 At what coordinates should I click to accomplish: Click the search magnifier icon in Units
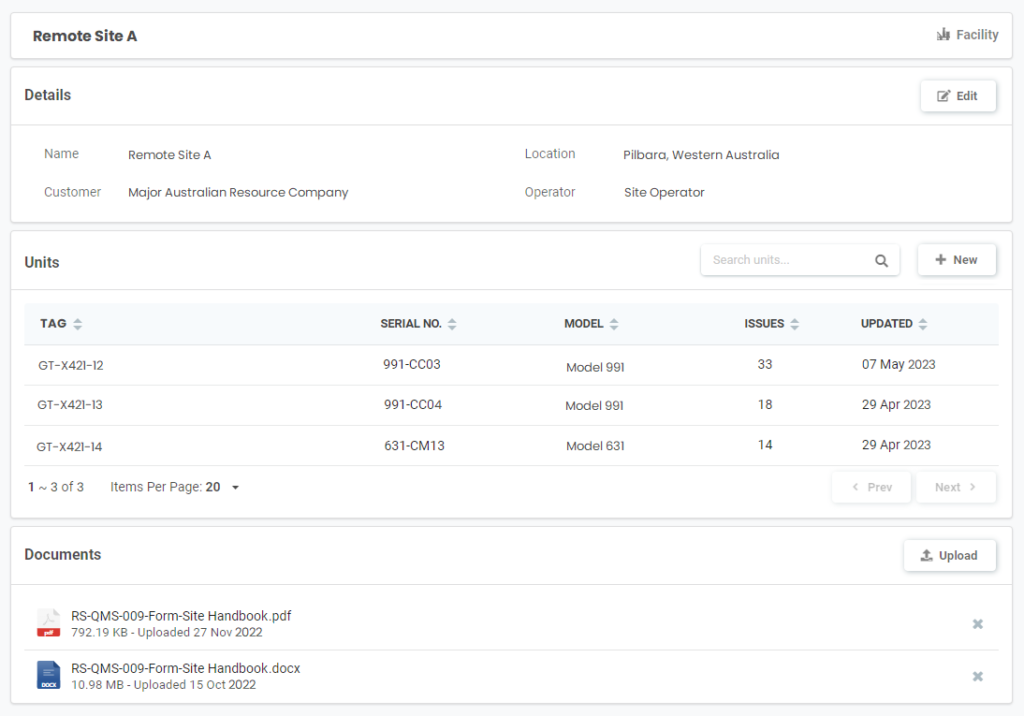pos(881,260)
